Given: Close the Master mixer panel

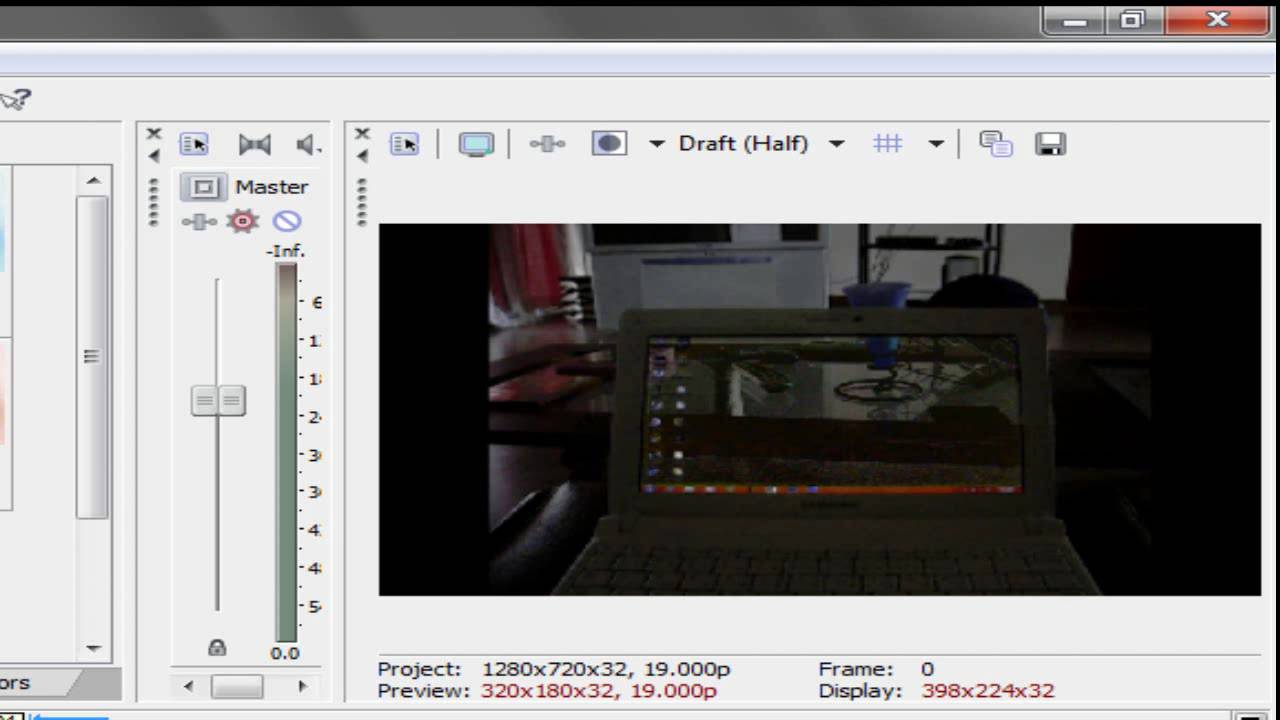Looking at the screenshot, I should pyautogui.click(x=153, y=133).
